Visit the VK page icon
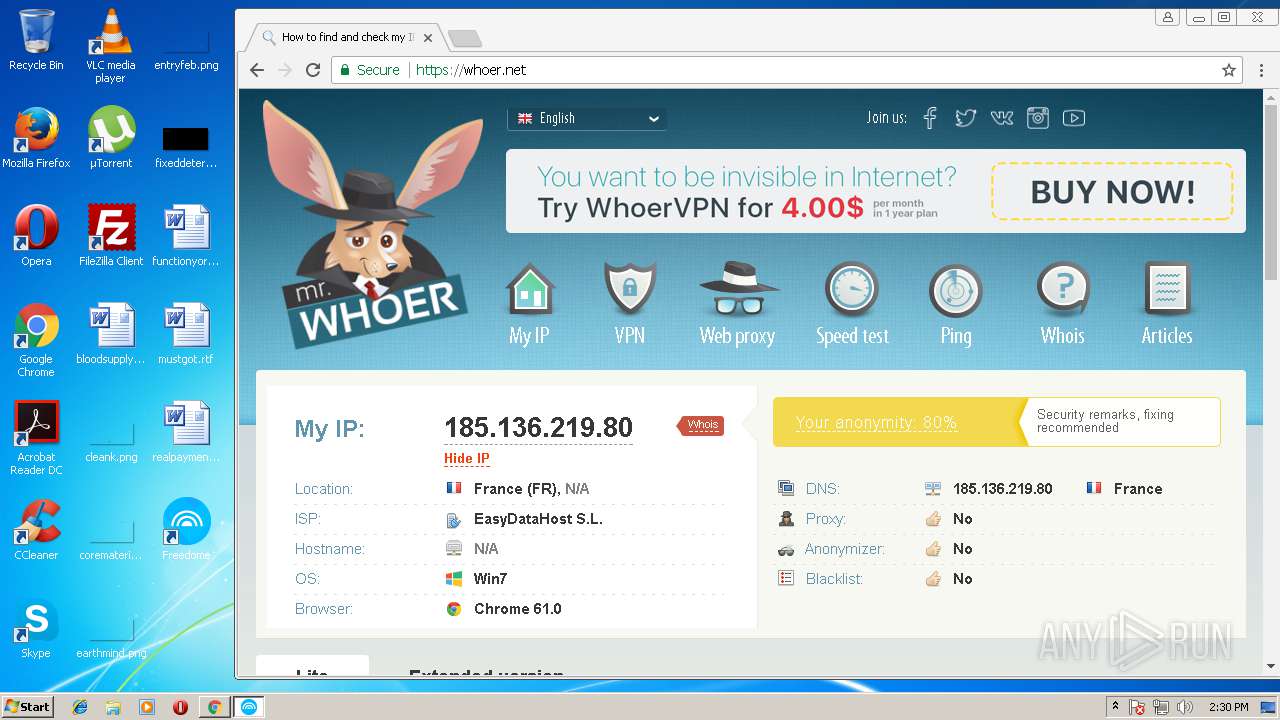This screenshot has width=1280, height=720. click(1002, 118)
